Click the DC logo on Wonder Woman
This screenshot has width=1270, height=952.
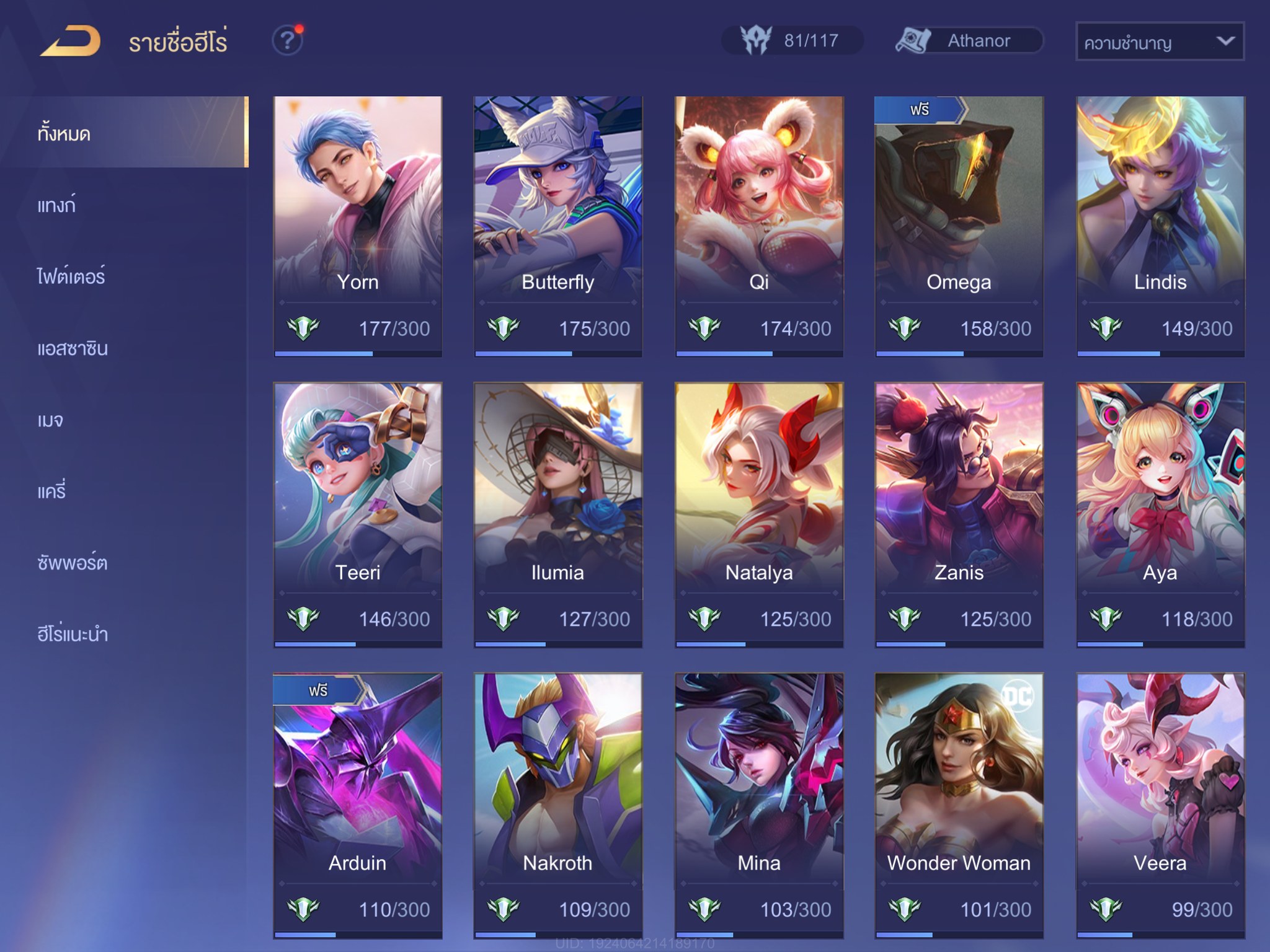(x=1018, y=696)
